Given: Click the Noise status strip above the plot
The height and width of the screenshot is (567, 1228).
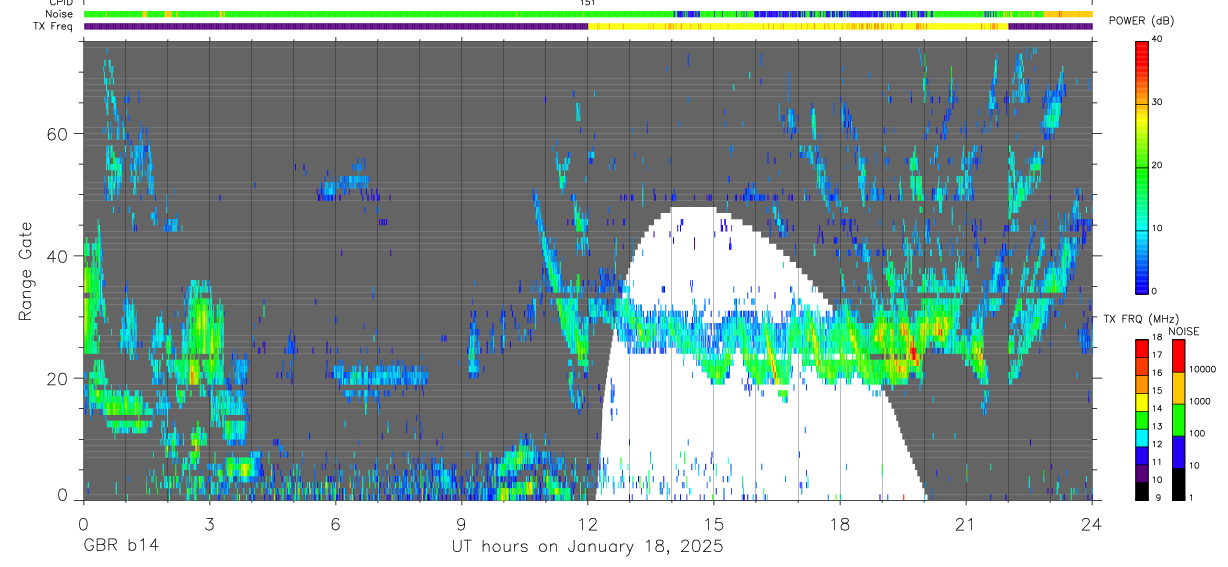Looking at the screenshot, I should point(588,14).
